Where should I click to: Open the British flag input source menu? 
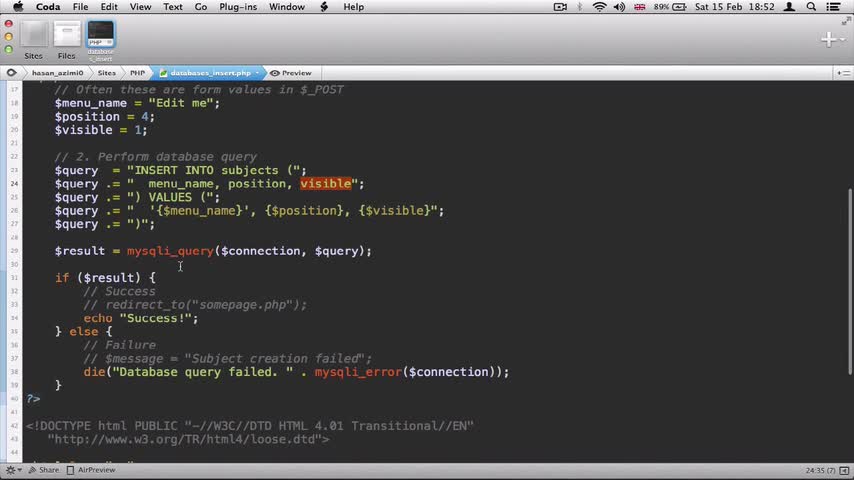639,7
